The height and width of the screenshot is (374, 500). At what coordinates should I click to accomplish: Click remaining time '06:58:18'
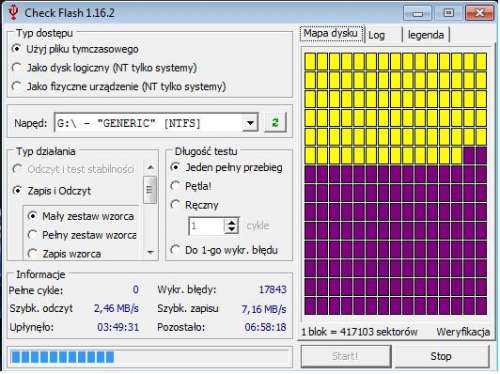click(x=265, y=327)
